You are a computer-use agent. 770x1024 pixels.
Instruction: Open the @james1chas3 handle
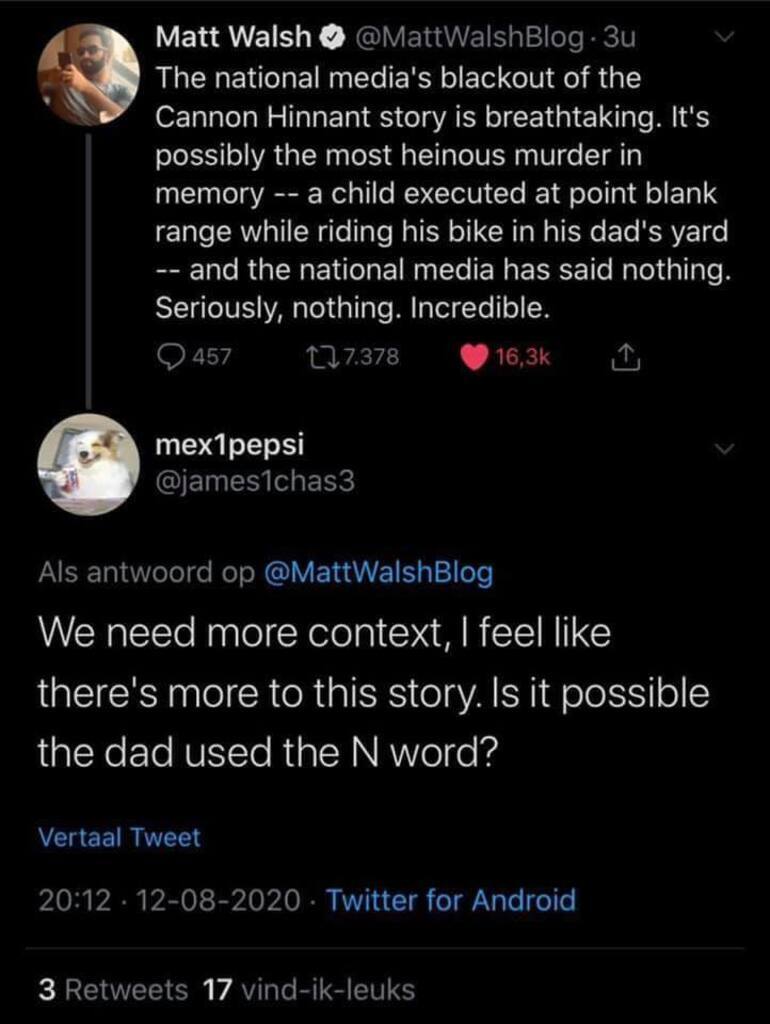tap(255, 483)
